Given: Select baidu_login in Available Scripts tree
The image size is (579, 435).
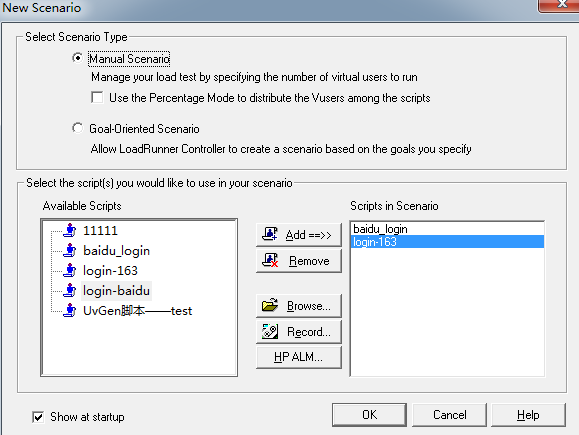Looking at the screenshot, I should coord(116,251).
